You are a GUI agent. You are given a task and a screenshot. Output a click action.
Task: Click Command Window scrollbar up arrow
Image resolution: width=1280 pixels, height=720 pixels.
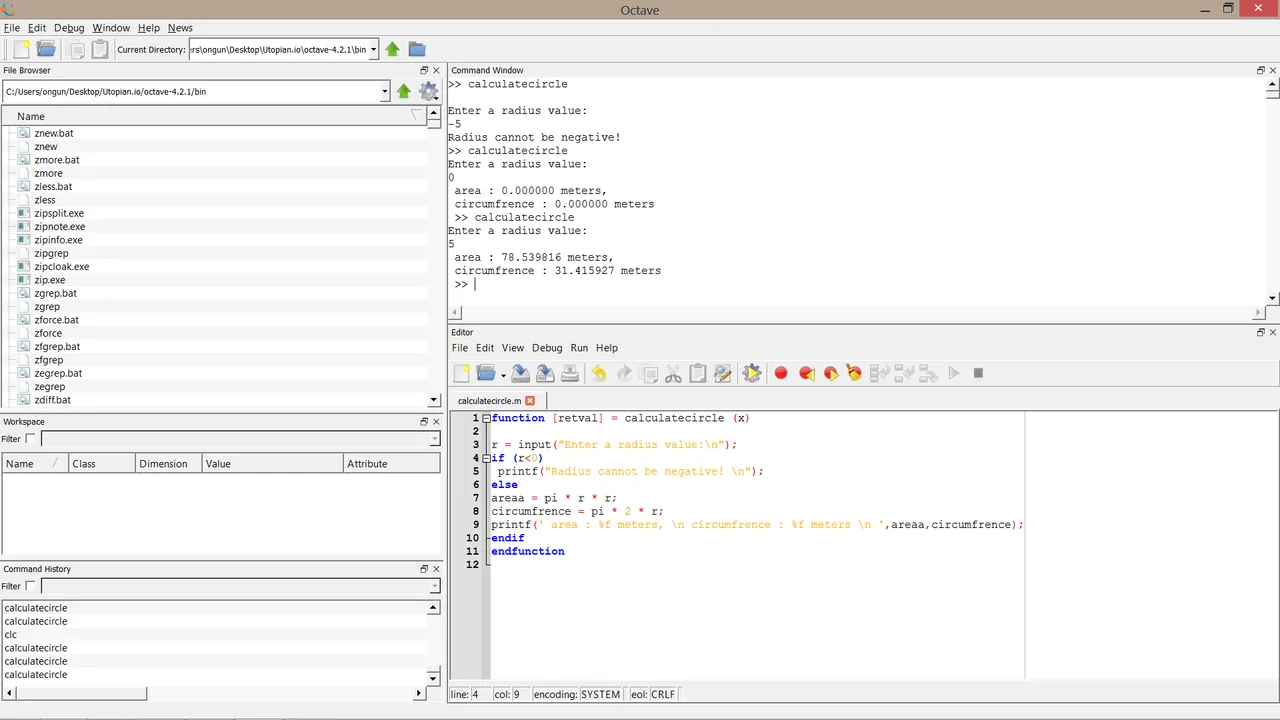pyautogui.click(x=1273, y=84)
